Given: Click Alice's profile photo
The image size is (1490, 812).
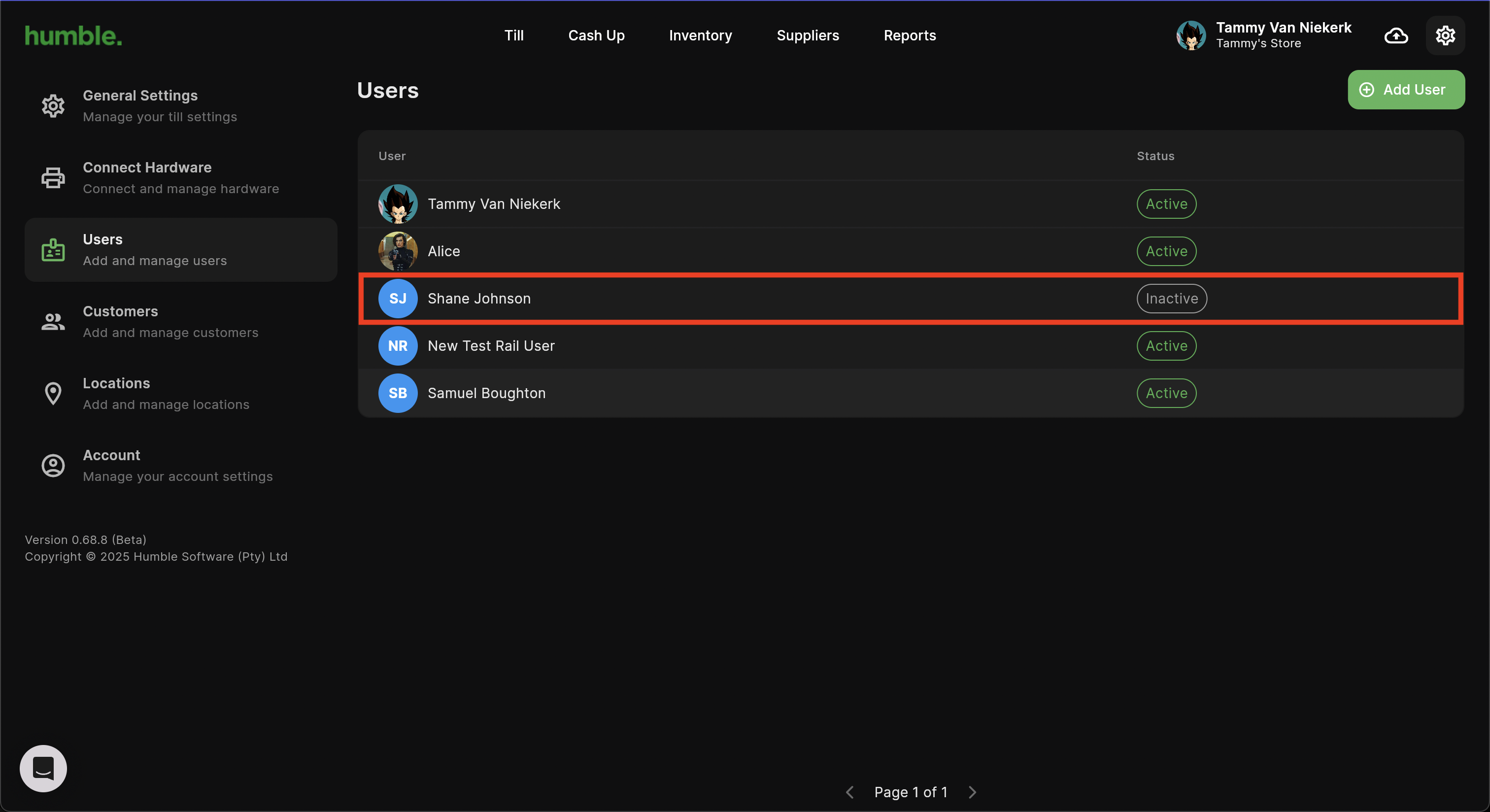Looking at the screenshot, I should (398, 251).
